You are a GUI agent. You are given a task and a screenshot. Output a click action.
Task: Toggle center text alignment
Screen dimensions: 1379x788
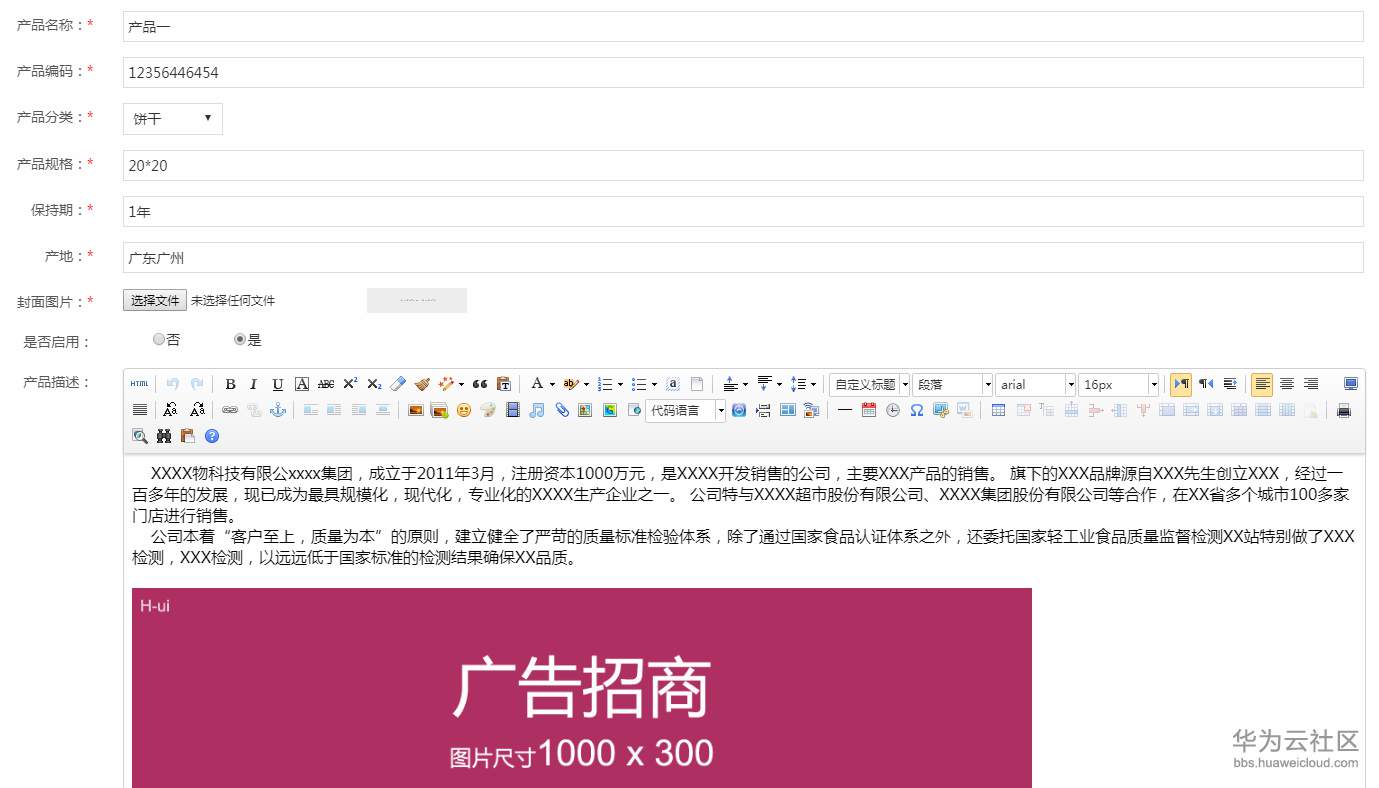point(1287,384)
